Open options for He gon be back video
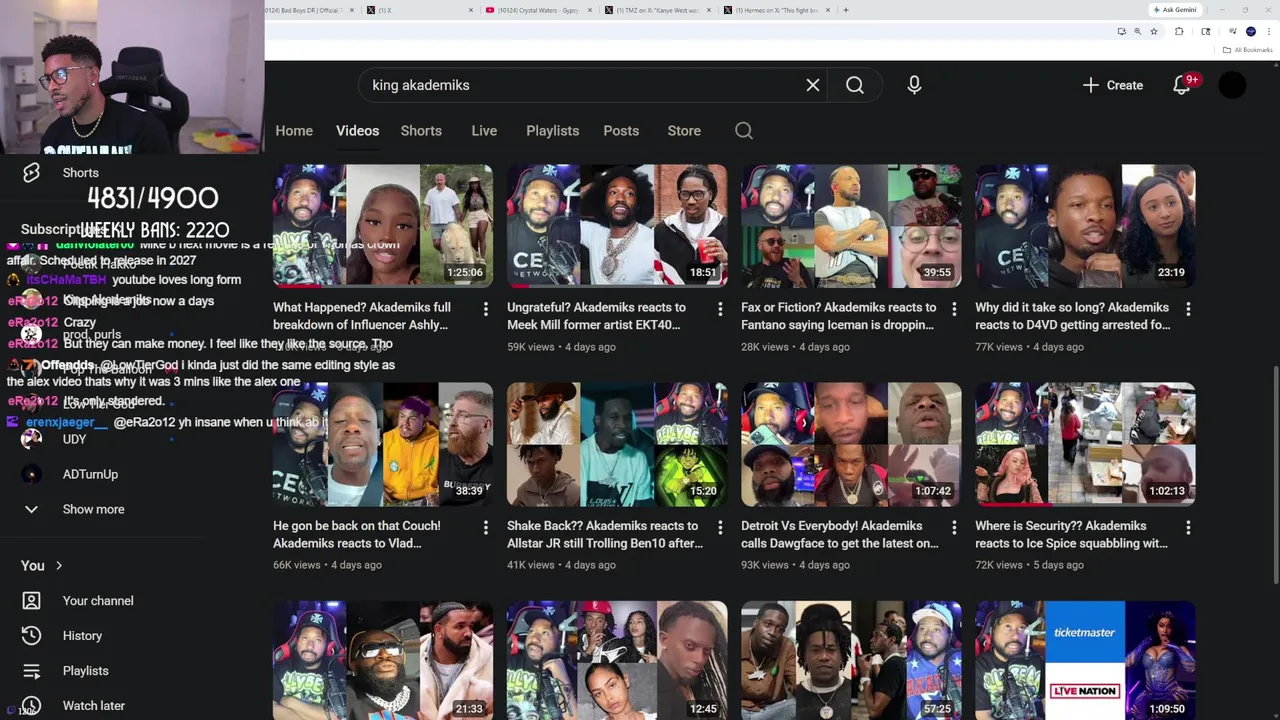 [486, 528]
